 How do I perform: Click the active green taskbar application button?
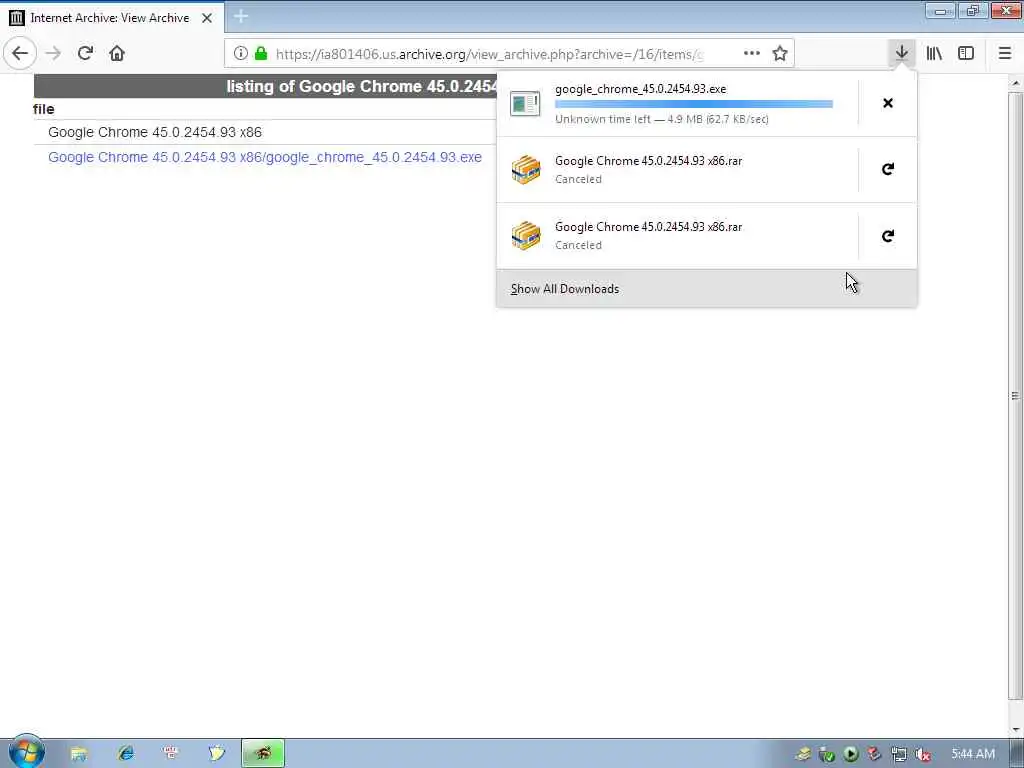(263, 754)
